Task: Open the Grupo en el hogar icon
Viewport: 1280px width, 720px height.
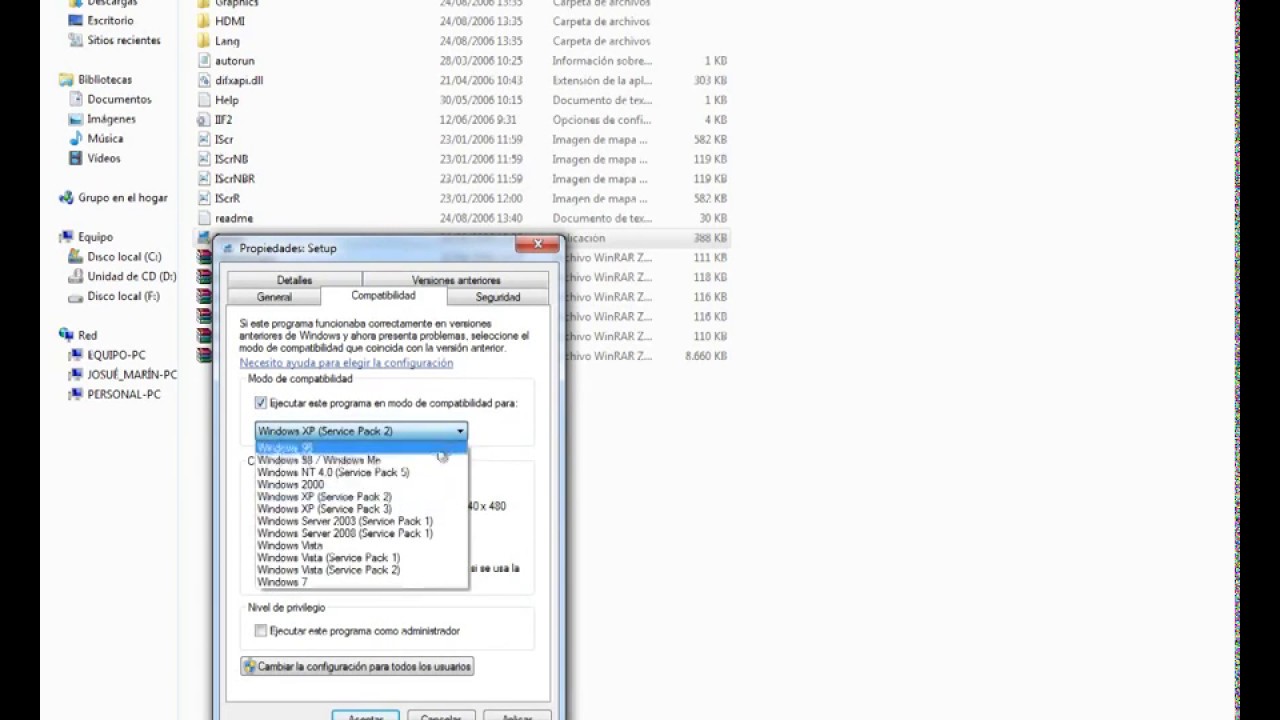Action: [66, 198]
